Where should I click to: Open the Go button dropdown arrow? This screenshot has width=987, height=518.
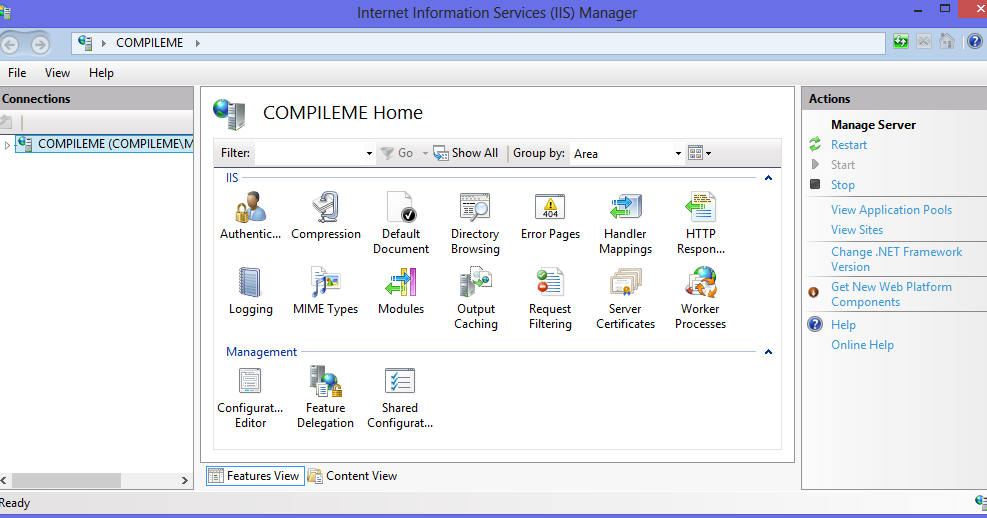pos(425,154)
